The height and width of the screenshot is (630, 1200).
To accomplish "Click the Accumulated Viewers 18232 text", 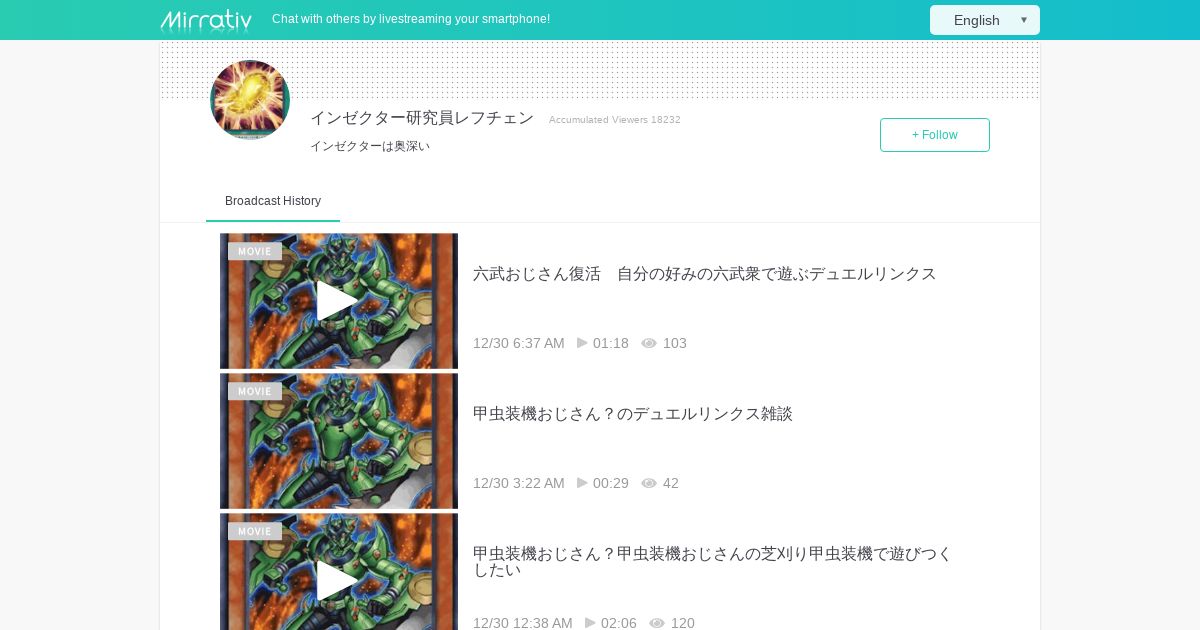I will point(615,120).
